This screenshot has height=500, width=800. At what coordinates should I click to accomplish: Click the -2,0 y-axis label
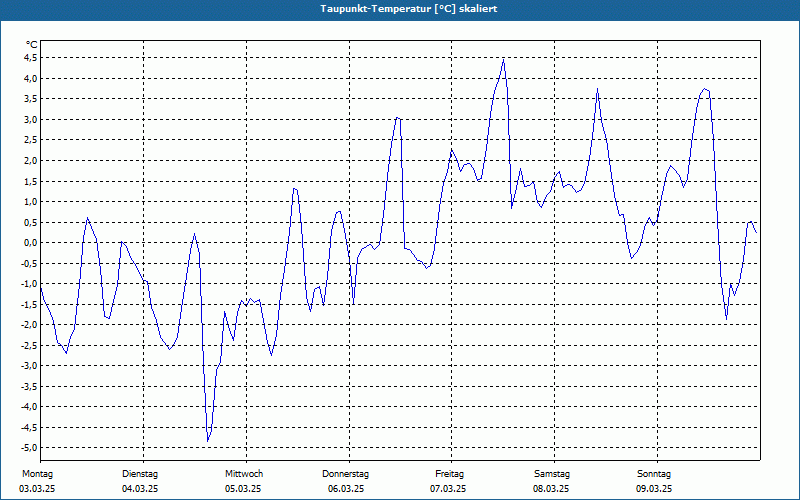click(29, 324)
